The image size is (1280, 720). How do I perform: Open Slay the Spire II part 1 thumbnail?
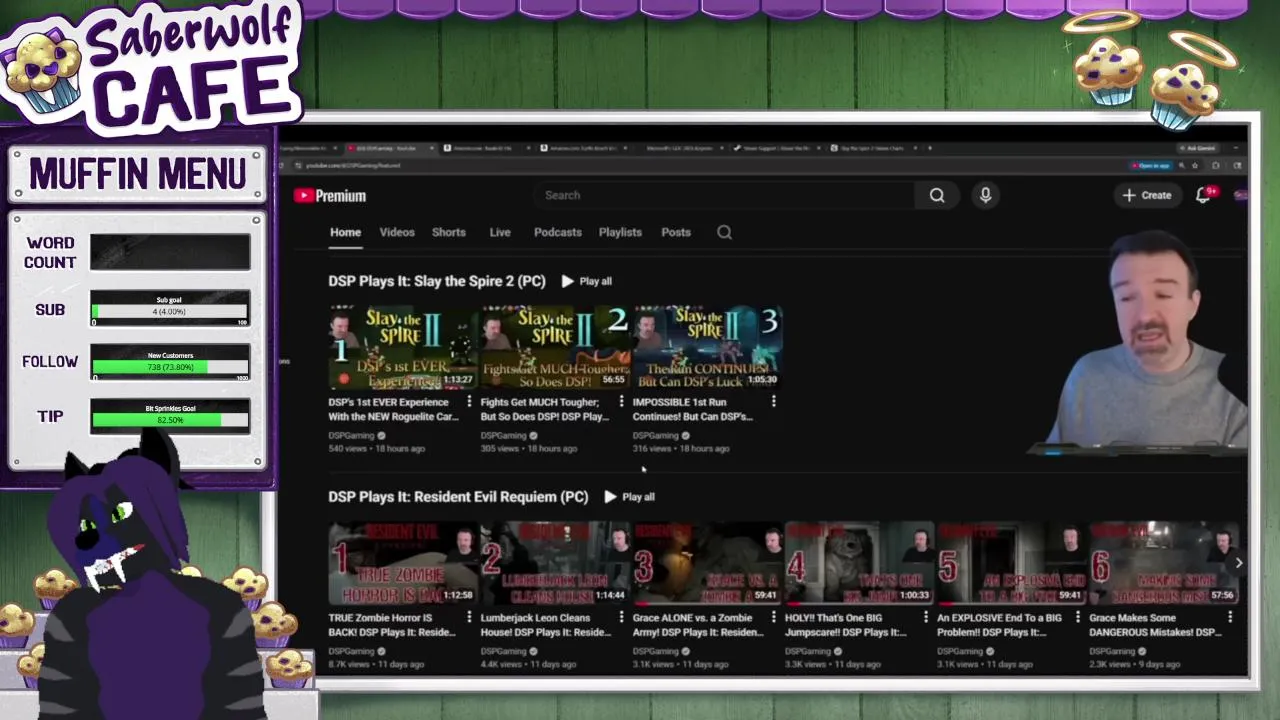(403, 347)
